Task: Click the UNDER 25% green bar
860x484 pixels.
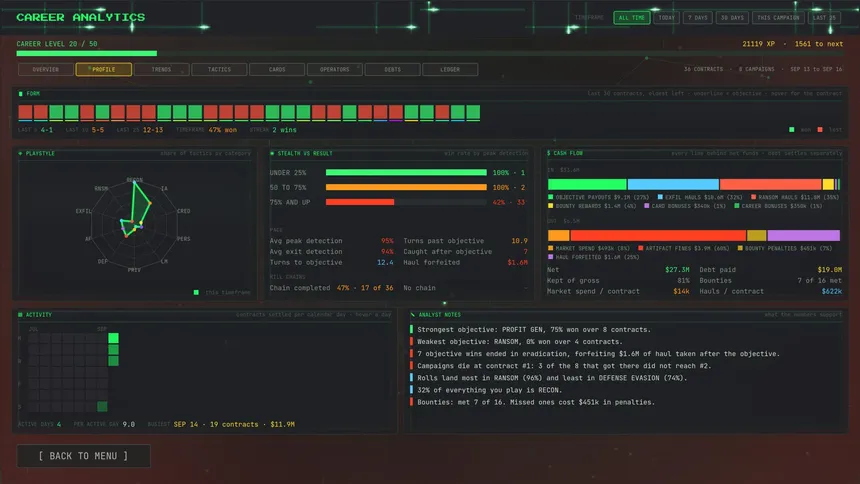Action: coord(406,172)
